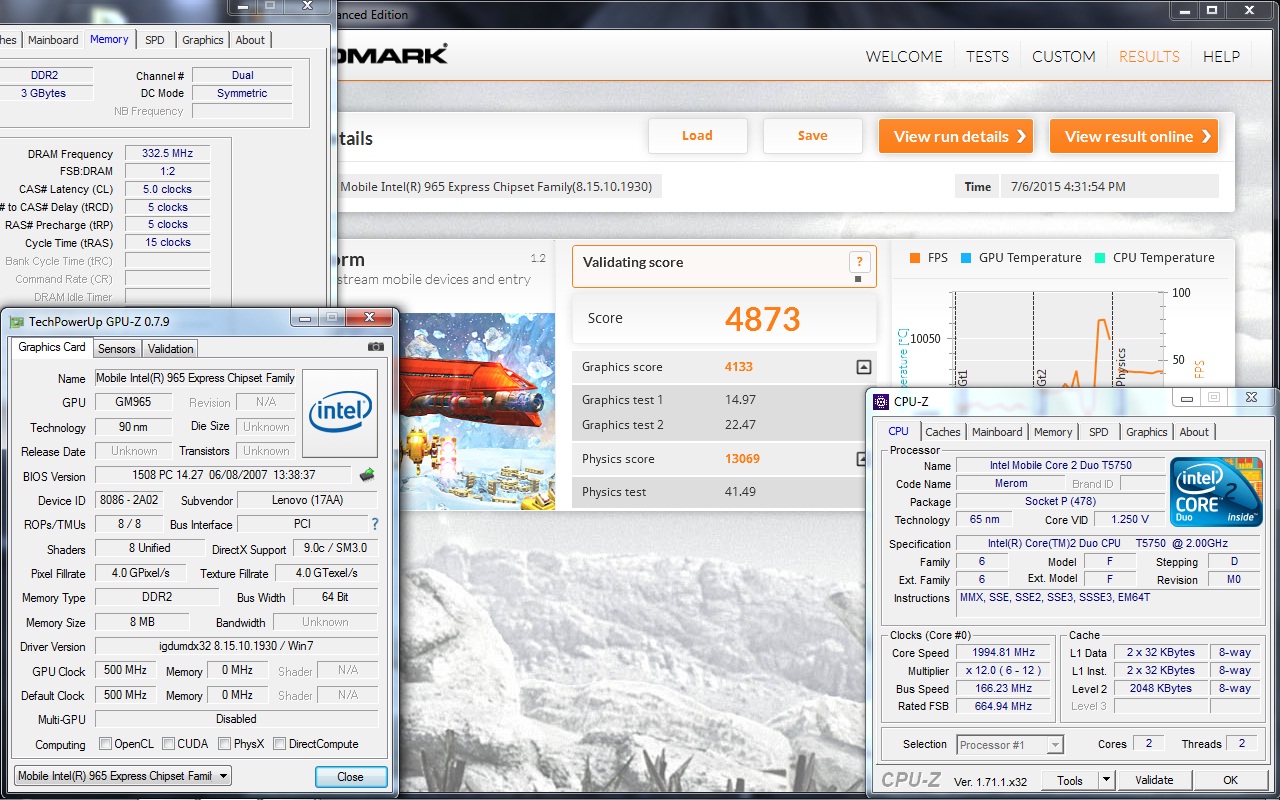Go to the TESTS section in 3DMark

[987, 56]
